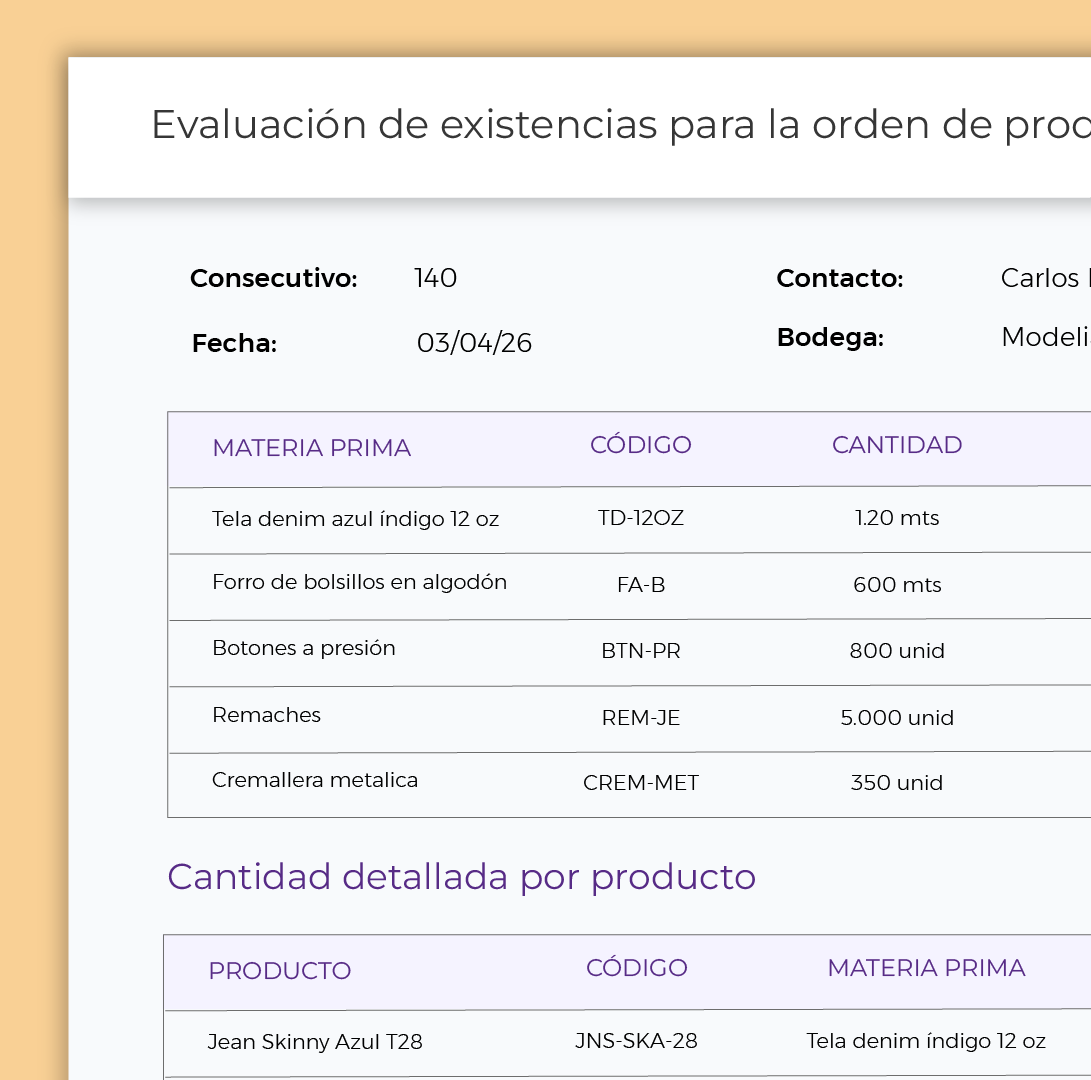
Task: Click the code TD-12OZ
Action: click(x=641, y=518)
